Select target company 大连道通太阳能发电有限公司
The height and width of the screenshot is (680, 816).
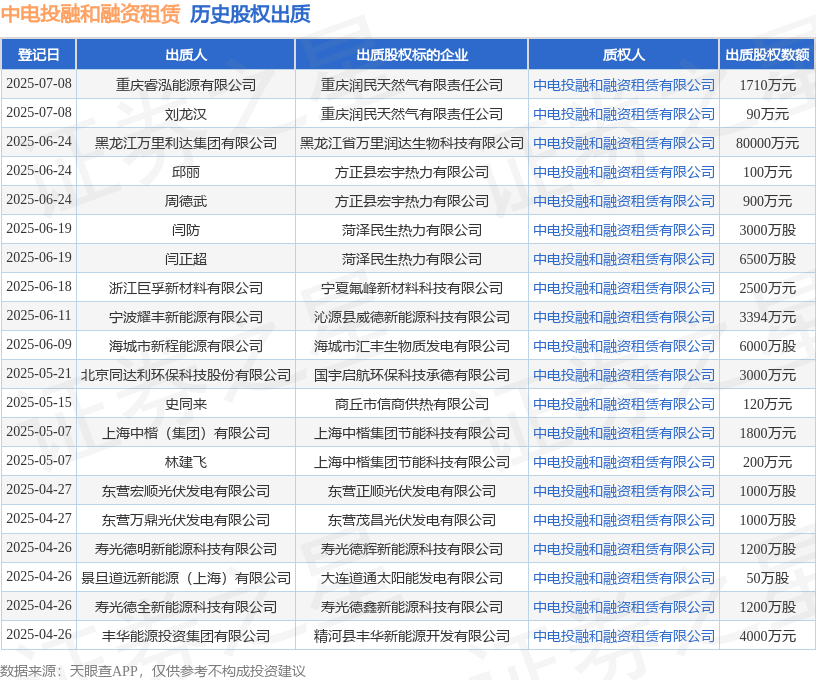(412, 578)
